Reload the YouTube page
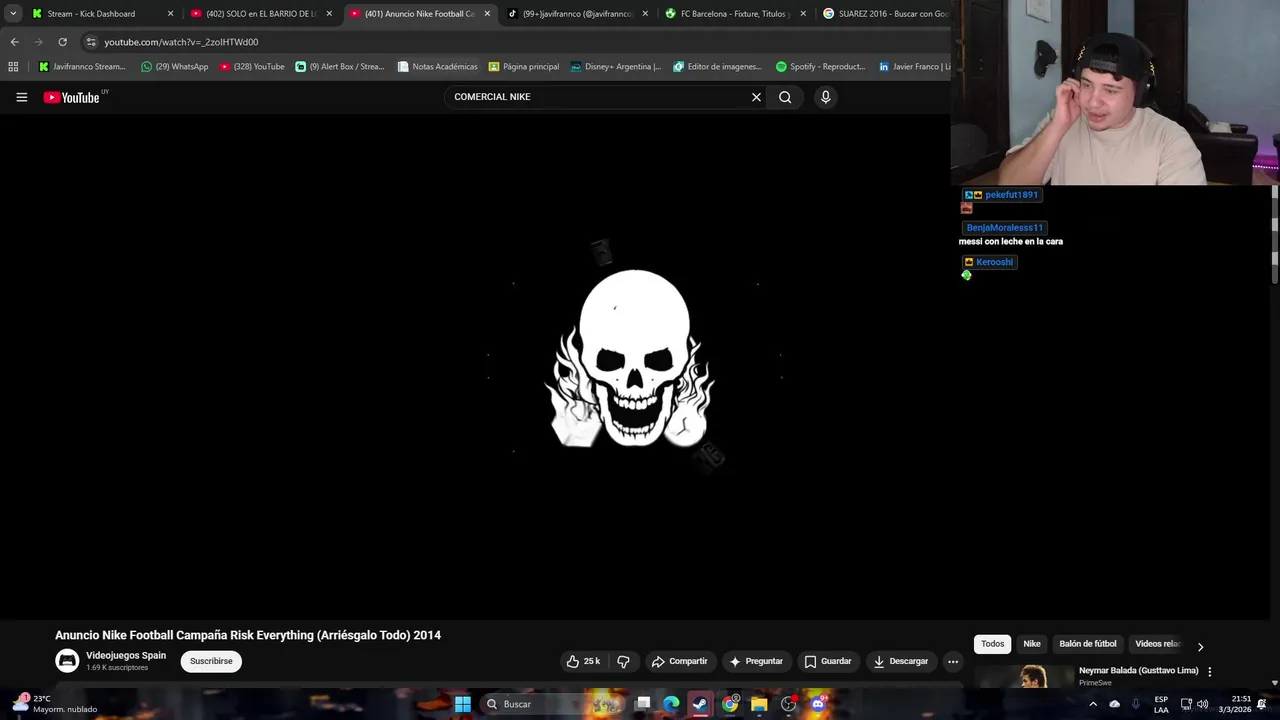 pos(62,42)
